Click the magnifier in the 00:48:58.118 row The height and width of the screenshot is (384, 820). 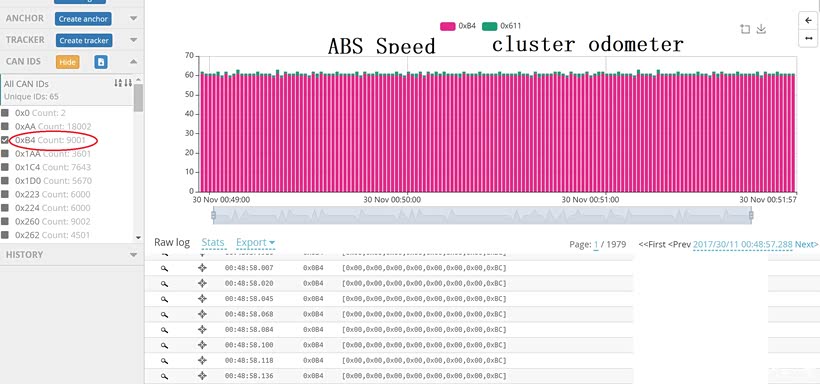(164, 361)
